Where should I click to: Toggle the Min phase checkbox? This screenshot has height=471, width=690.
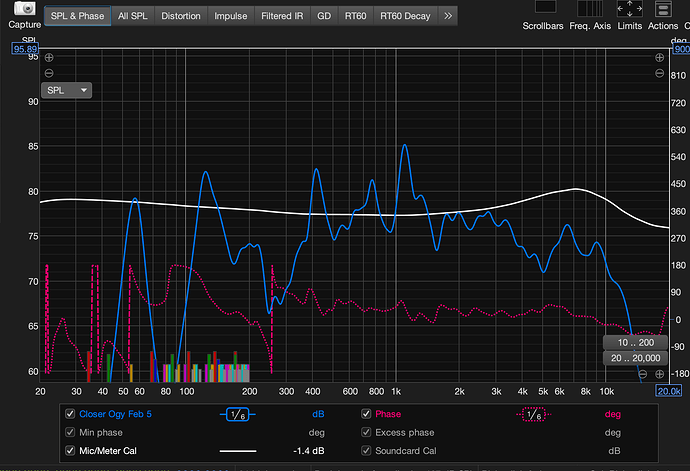click(x=70, y=432)
